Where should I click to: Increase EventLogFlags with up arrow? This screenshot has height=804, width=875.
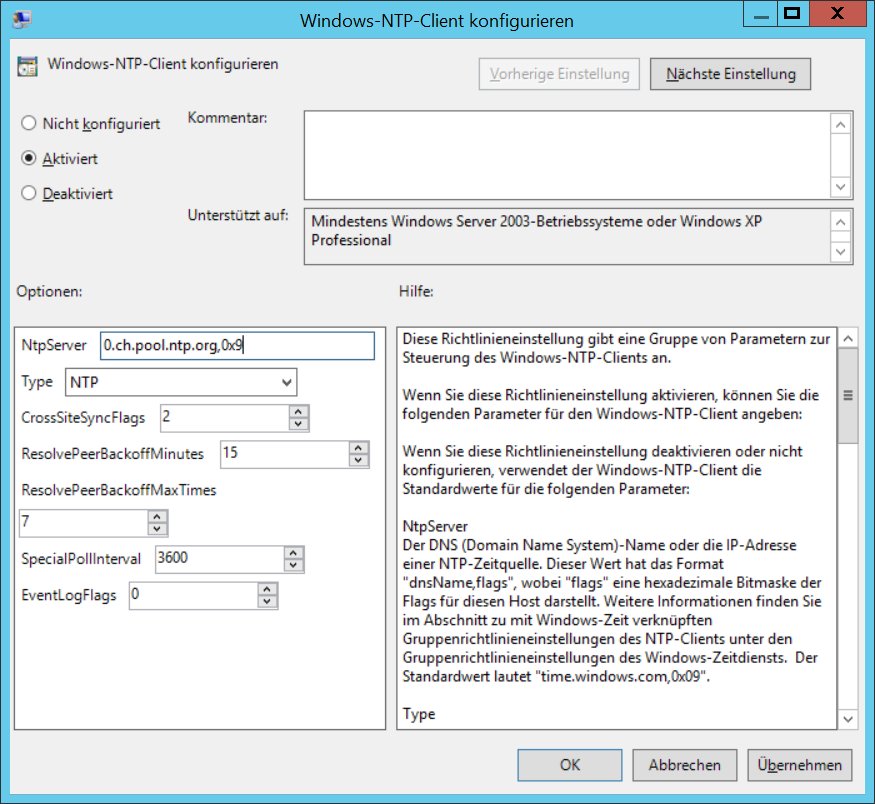point(266,590)
